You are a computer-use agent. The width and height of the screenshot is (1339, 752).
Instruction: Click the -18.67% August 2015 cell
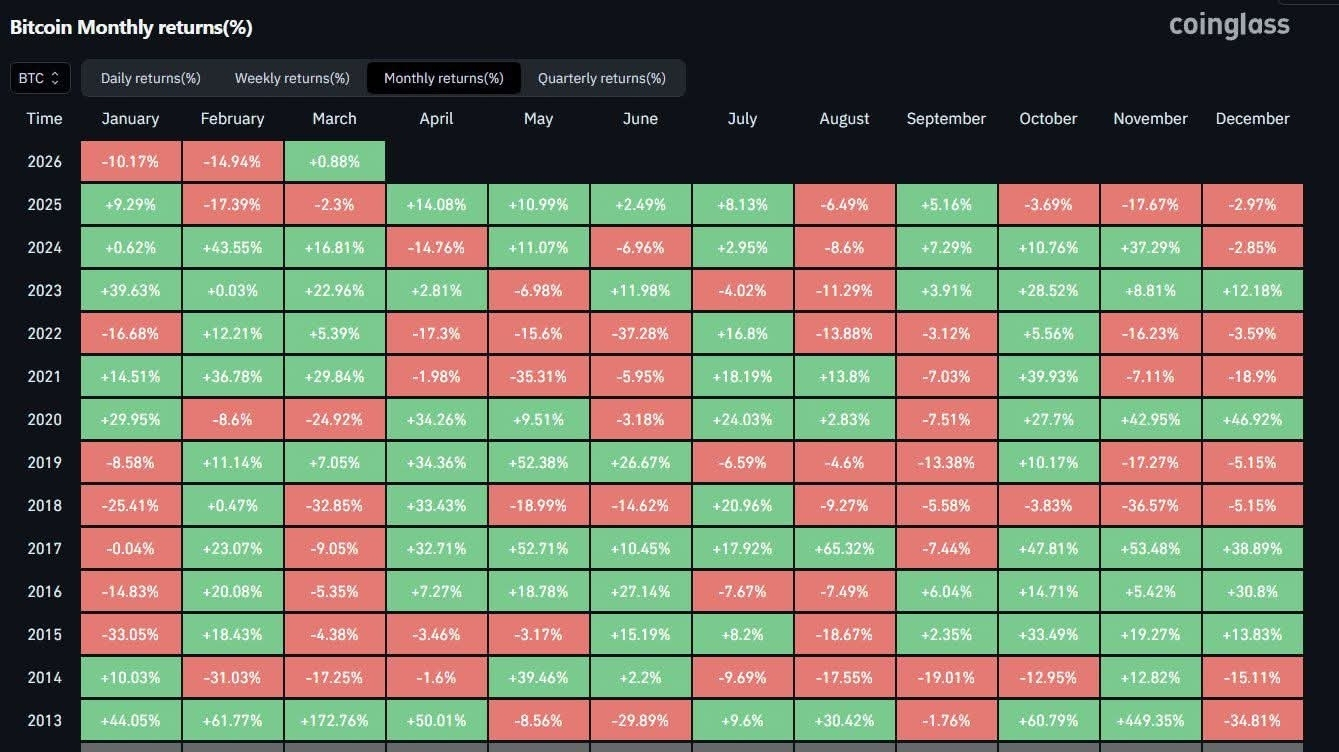point(844,634)
